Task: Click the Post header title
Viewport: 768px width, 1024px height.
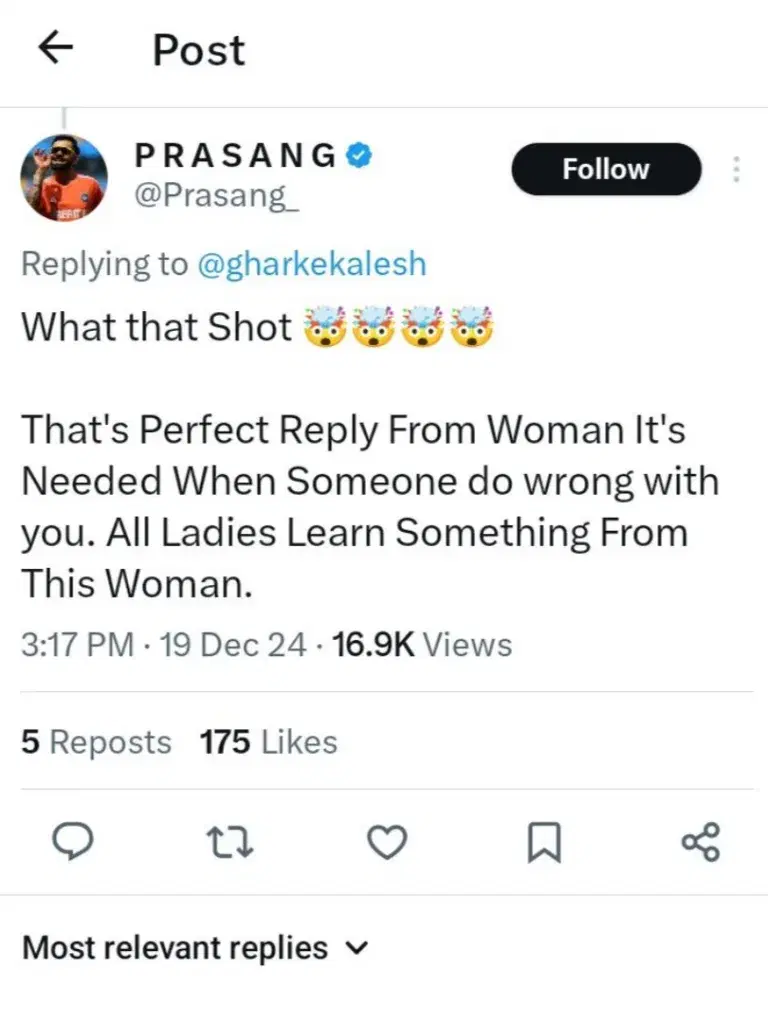Action: pos(198,49)
